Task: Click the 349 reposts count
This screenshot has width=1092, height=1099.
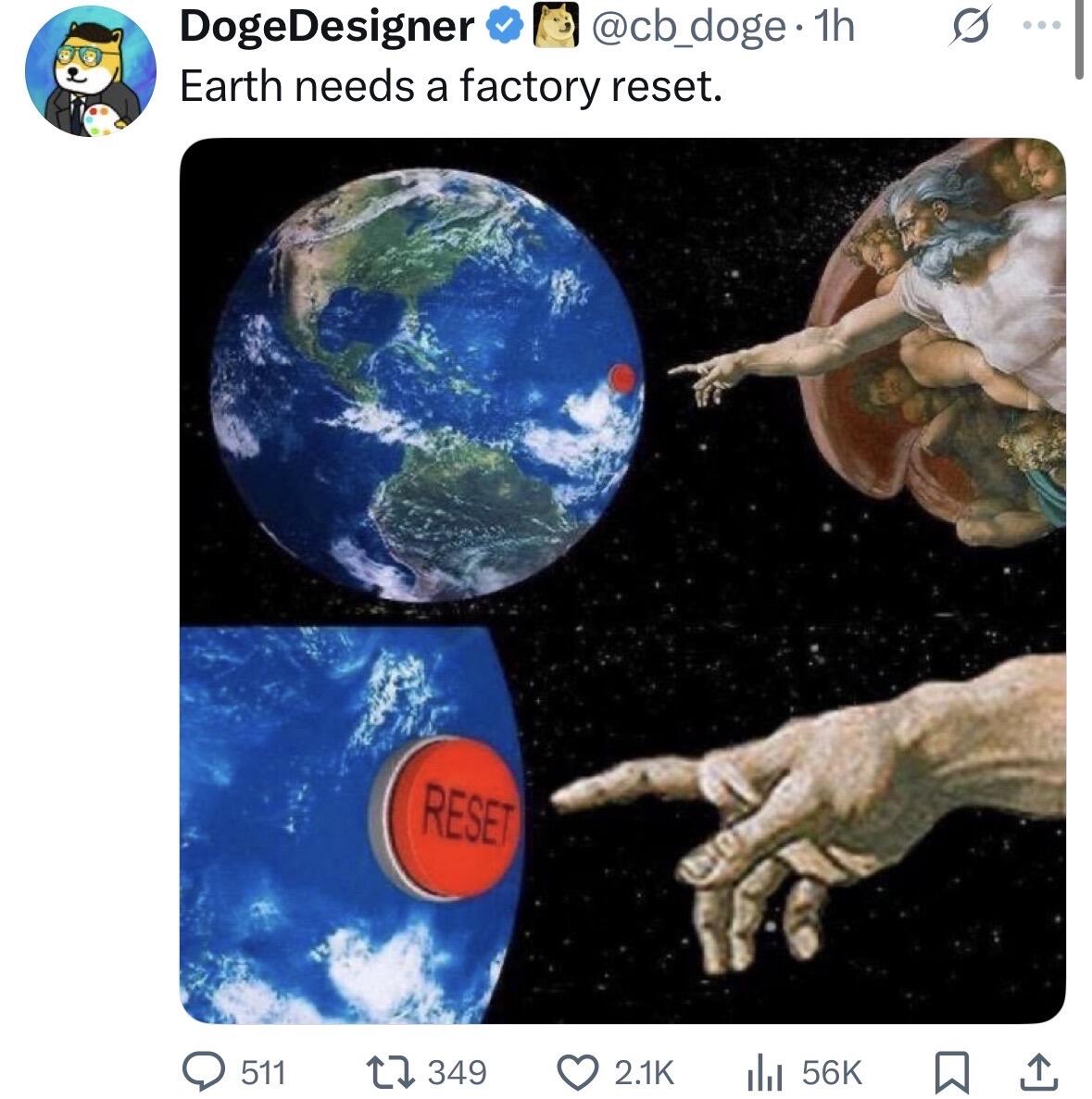Action: point(458,1072)
